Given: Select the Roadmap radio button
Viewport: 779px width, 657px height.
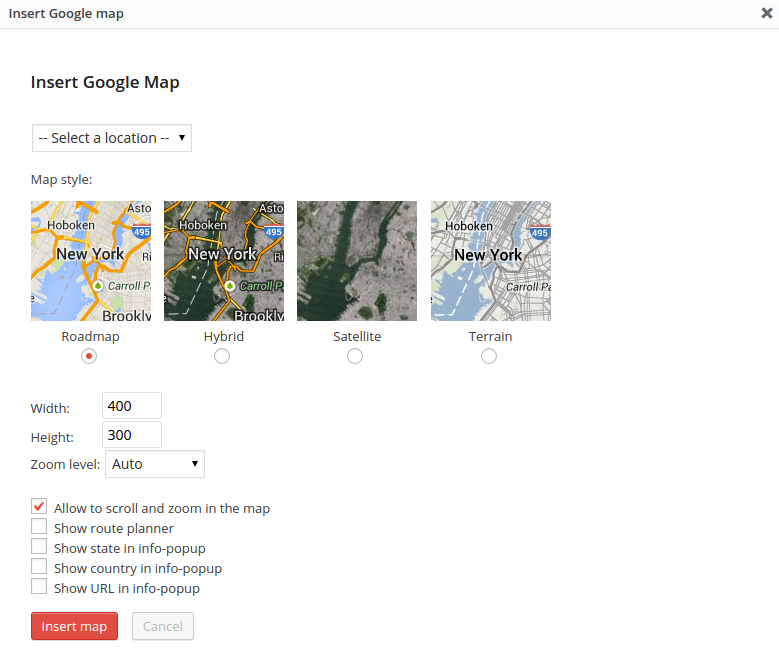Looking at the screenshot, I should point(89,356).
